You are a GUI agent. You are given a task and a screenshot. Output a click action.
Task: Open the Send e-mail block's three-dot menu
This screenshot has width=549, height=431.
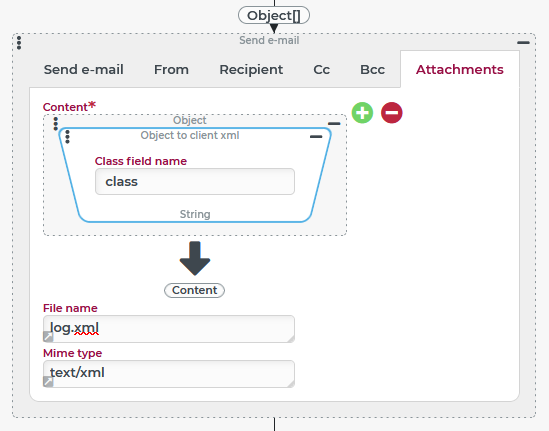click(x=19, y=43)
